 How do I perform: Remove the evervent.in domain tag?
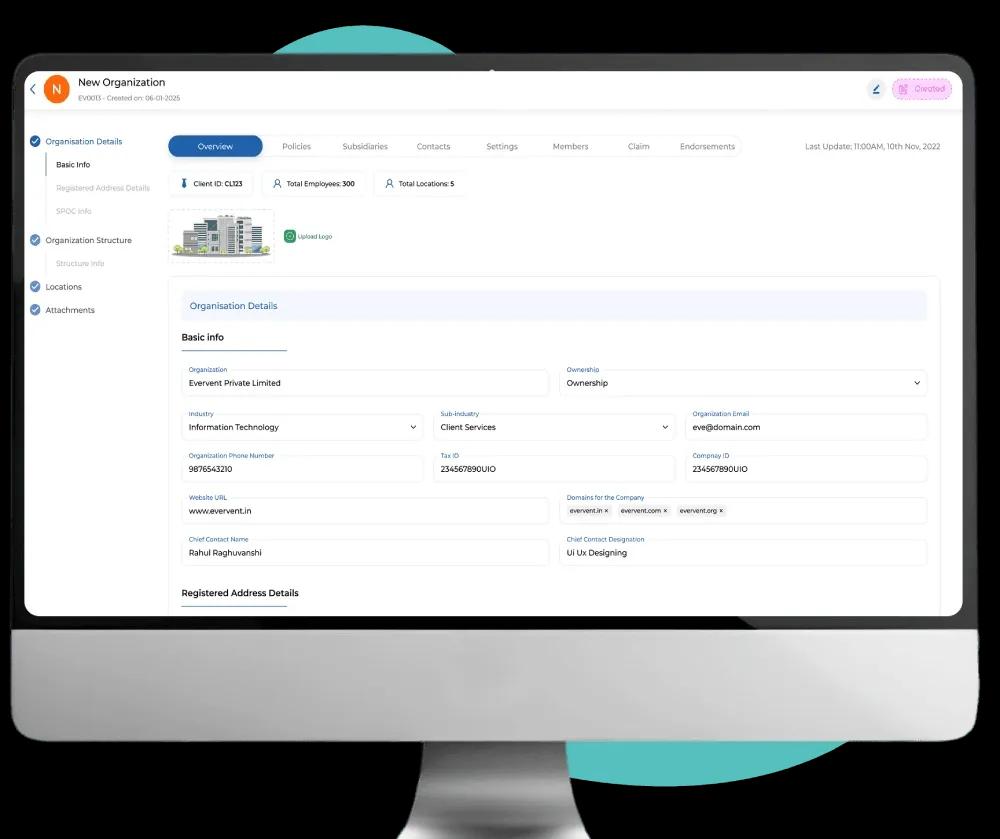click(x=606, y=511)
